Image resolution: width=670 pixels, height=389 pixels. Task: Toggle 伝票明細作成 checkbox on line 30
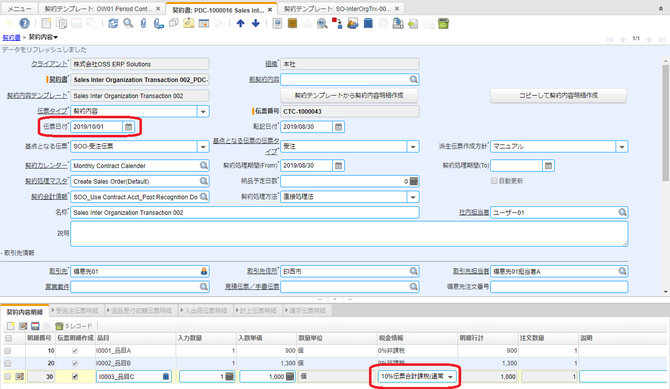pos(75,376)
